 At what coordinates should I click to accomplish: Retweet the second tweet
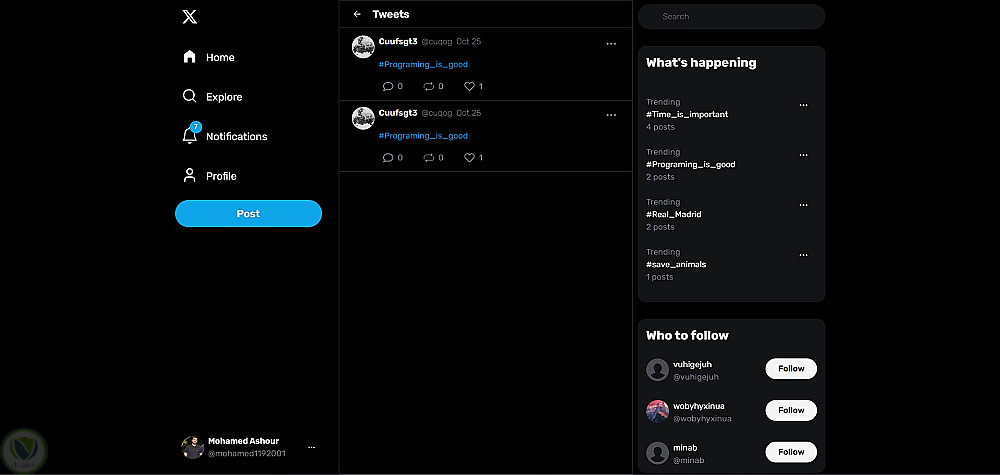click(429, 157)
